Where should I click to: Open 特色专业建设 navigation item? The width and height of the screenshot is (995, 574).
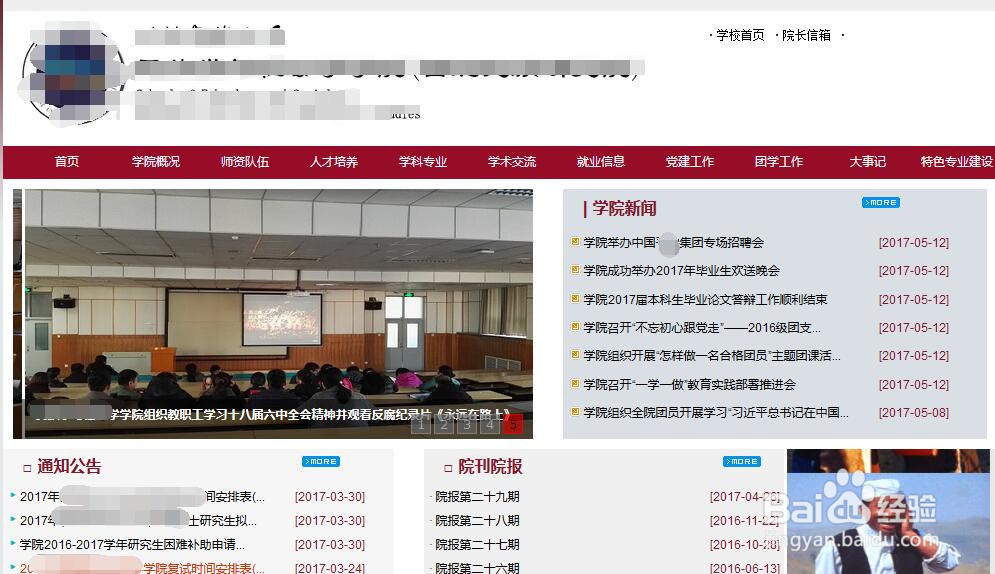[x=957, y=162]
